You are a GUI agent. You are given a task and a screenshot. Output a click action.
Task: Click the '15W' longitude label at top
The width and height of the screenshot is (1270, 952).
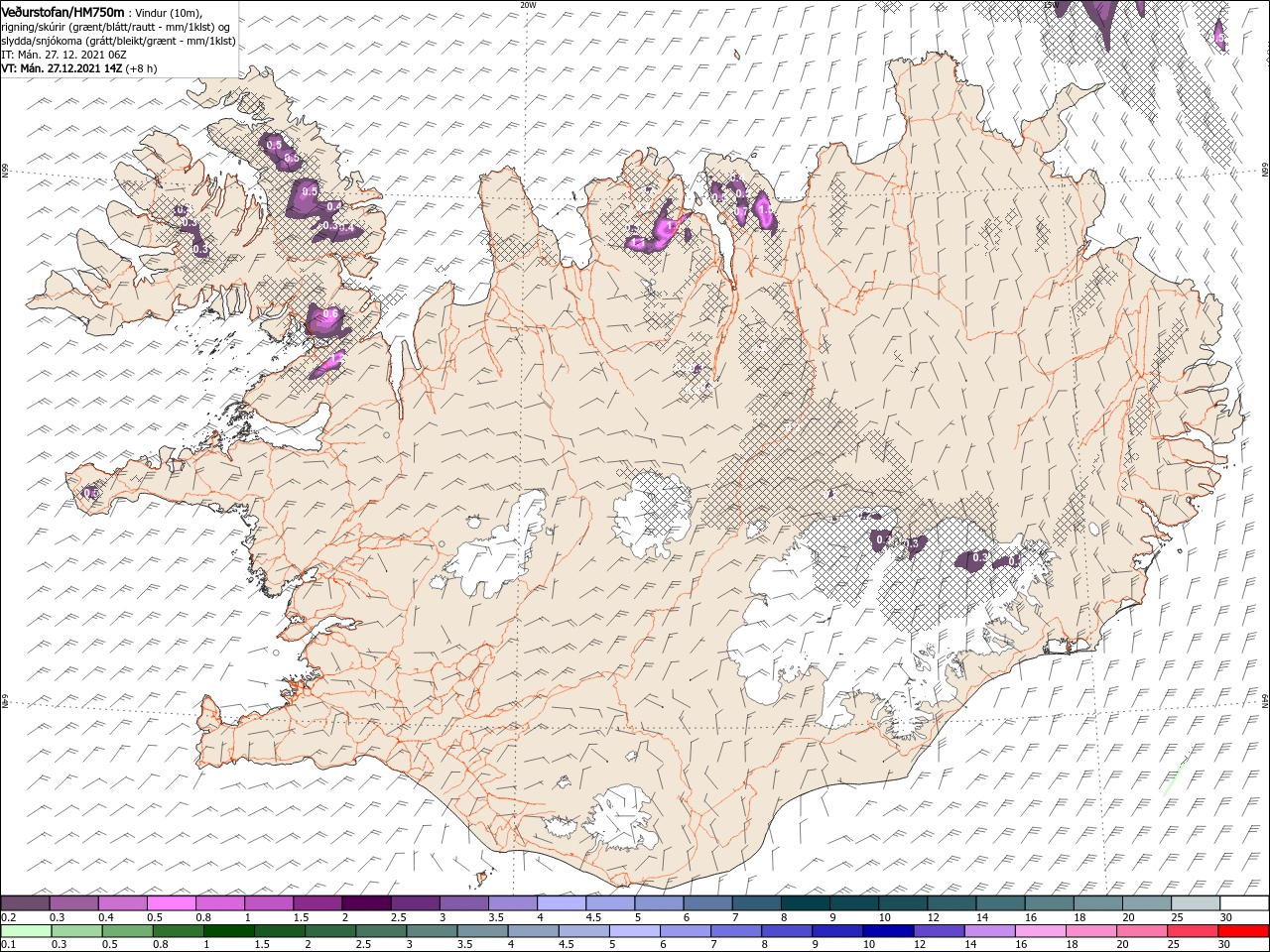pos(1050,5)
